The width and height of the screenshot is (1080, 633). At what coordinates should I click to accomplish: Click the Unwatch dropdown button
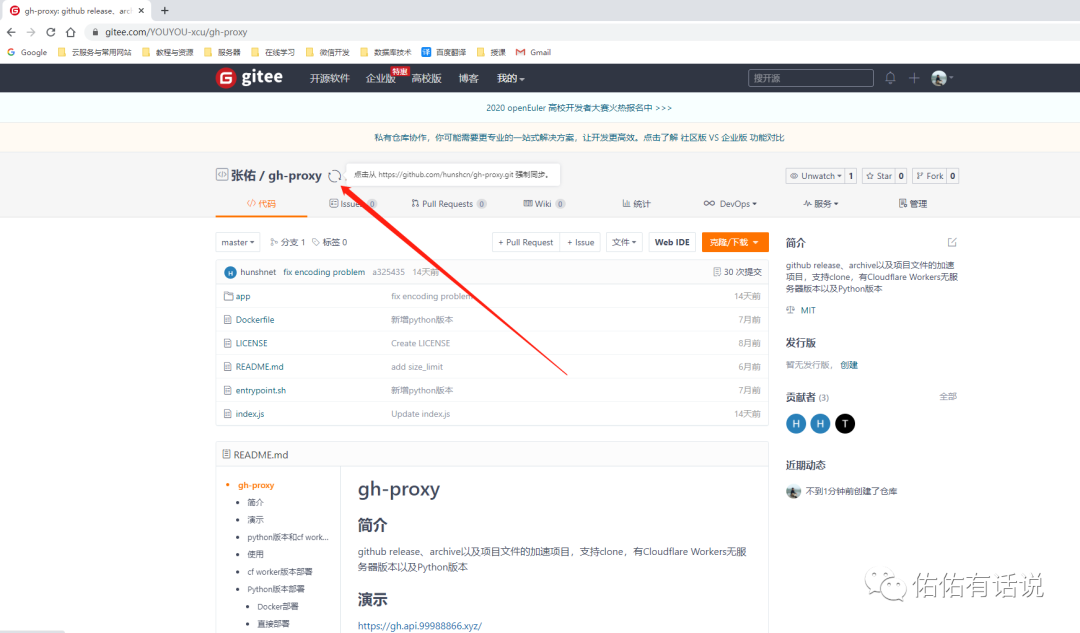[816, 176]
